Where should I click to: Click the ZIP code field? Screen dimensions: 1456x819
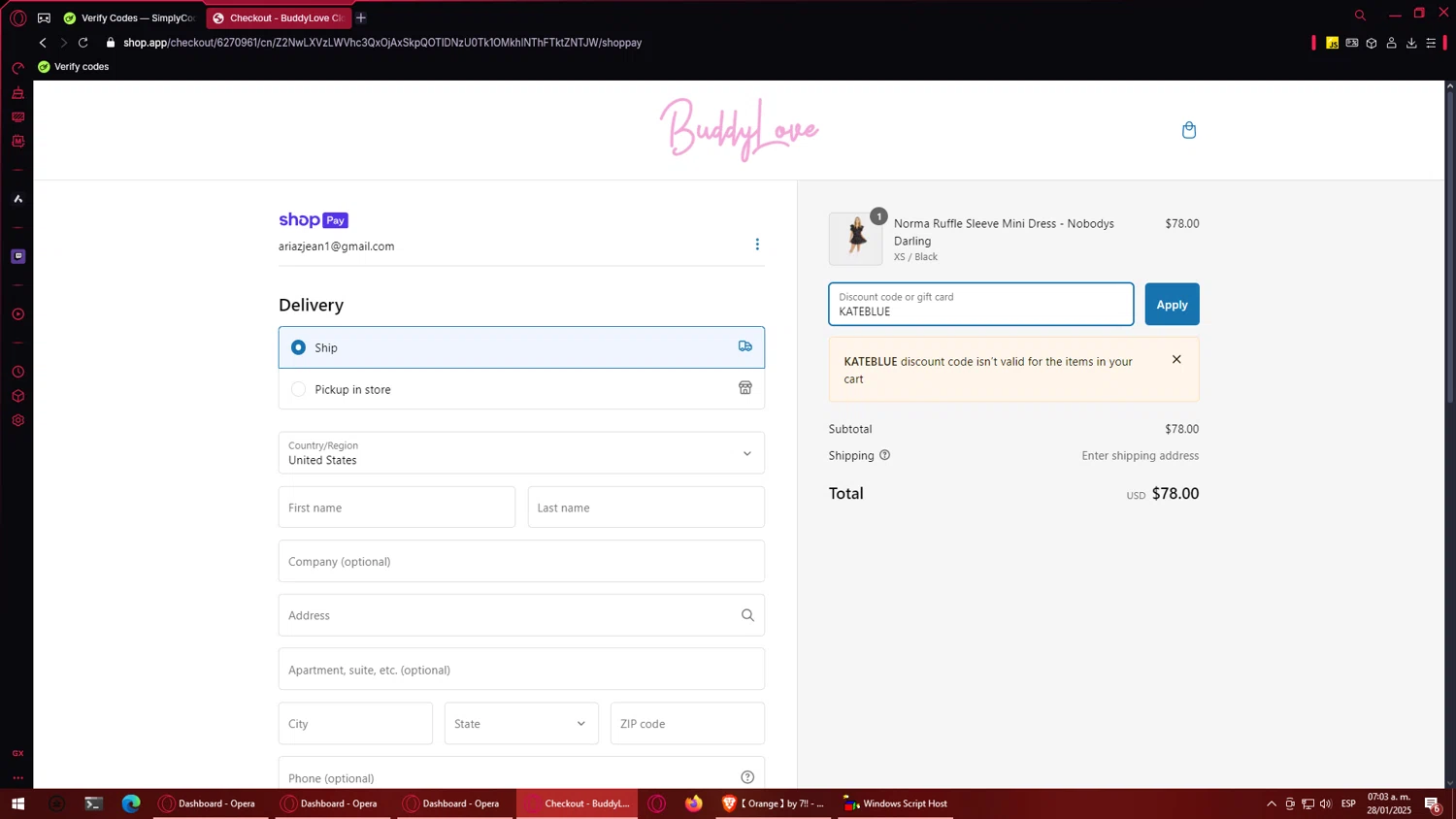pos(687,723)
